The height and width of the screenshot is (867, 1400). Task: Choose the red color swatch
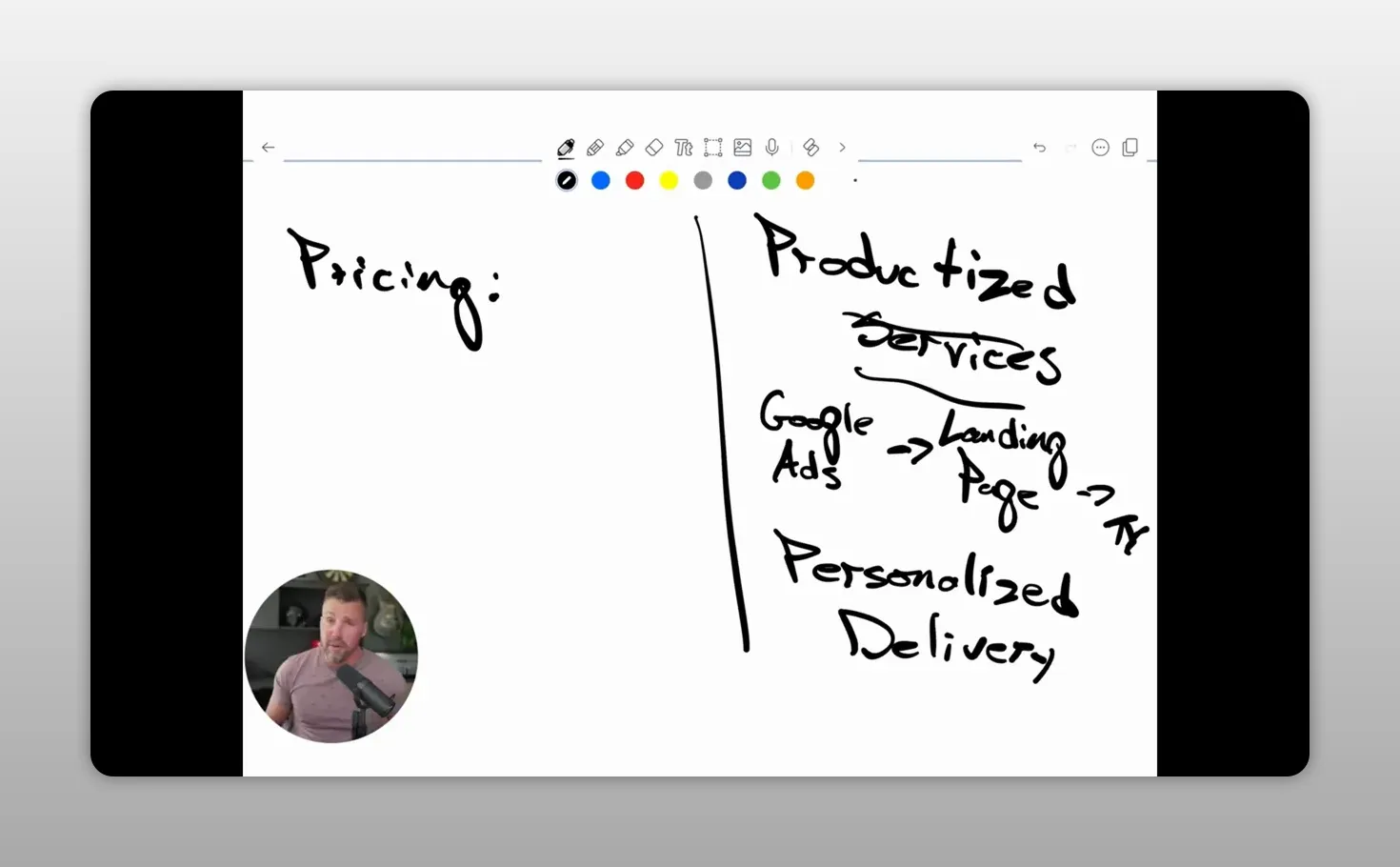[x=635, y=180]
